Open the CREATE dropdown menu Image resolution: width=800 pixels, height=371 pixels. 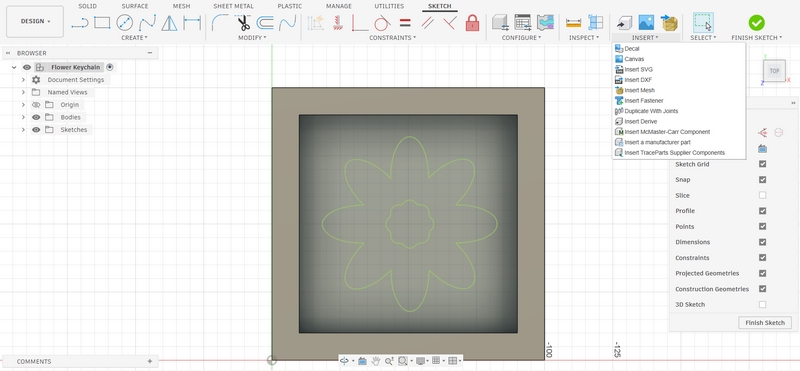(134, 38)
